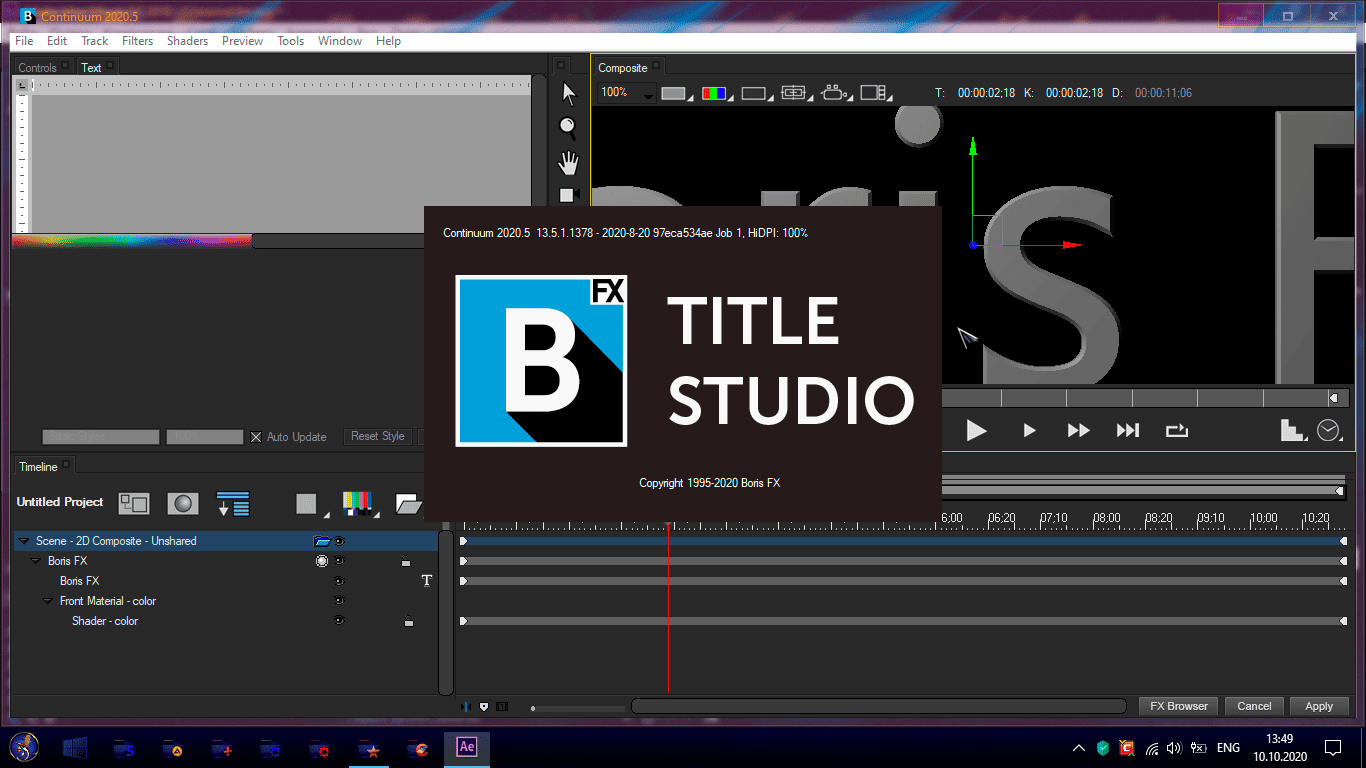Screen dimensions: 1366x768
Task: Toggle visibility of the nested Boris FX text track
Action: (339, 581)
